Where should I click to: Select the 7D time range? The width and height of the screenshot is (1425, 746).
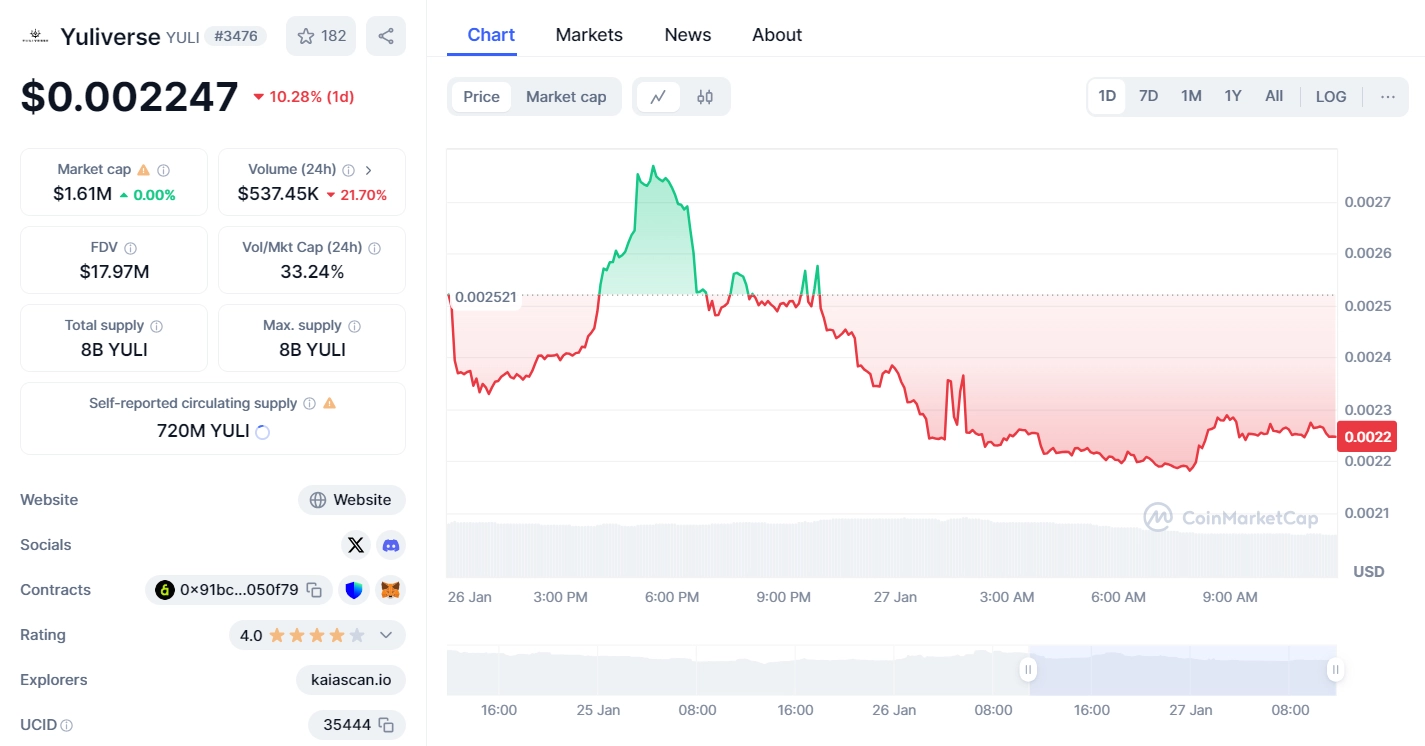(x=1148, y=97)
